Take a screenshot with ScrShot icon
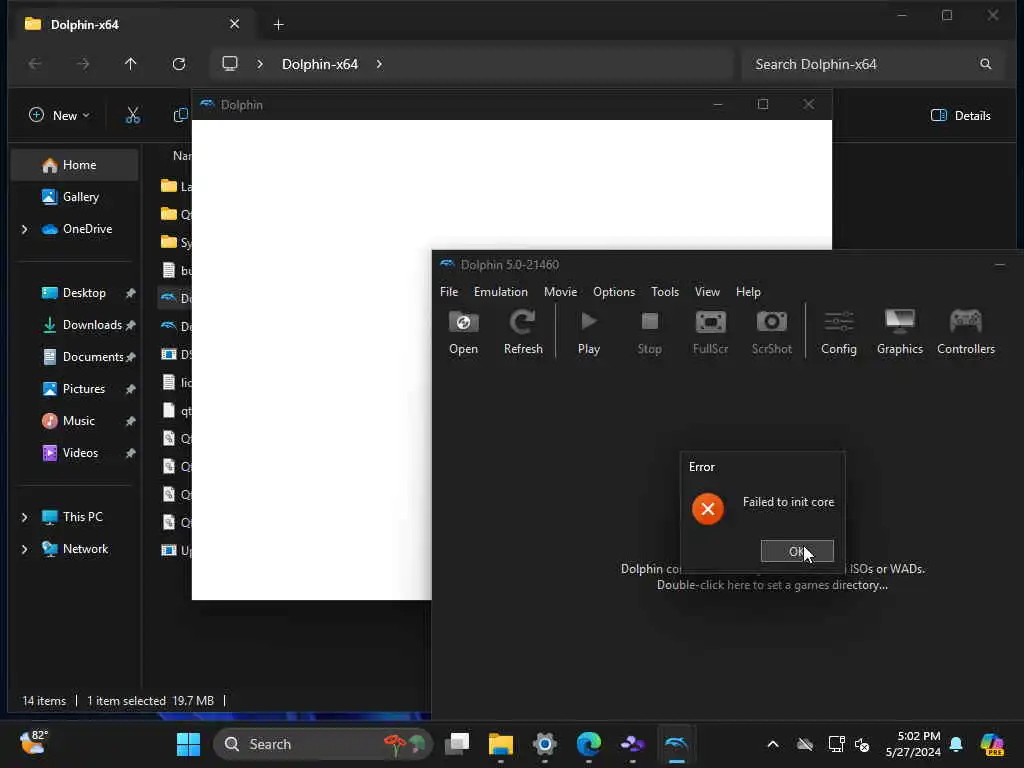1024x768 pixels. point(771,332)
